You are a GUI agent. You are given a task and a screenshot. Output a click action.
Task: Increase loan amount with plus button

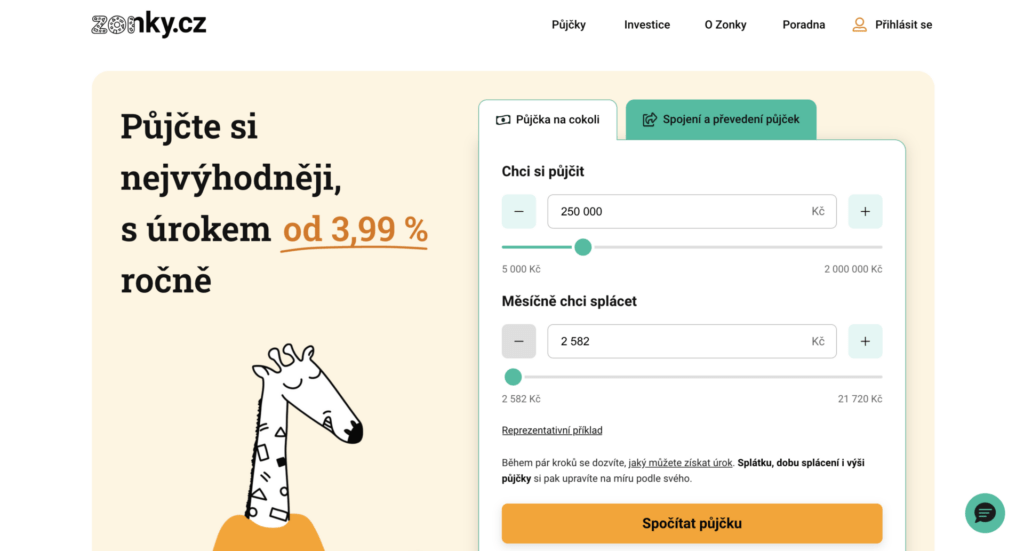(x=865, y=212)
